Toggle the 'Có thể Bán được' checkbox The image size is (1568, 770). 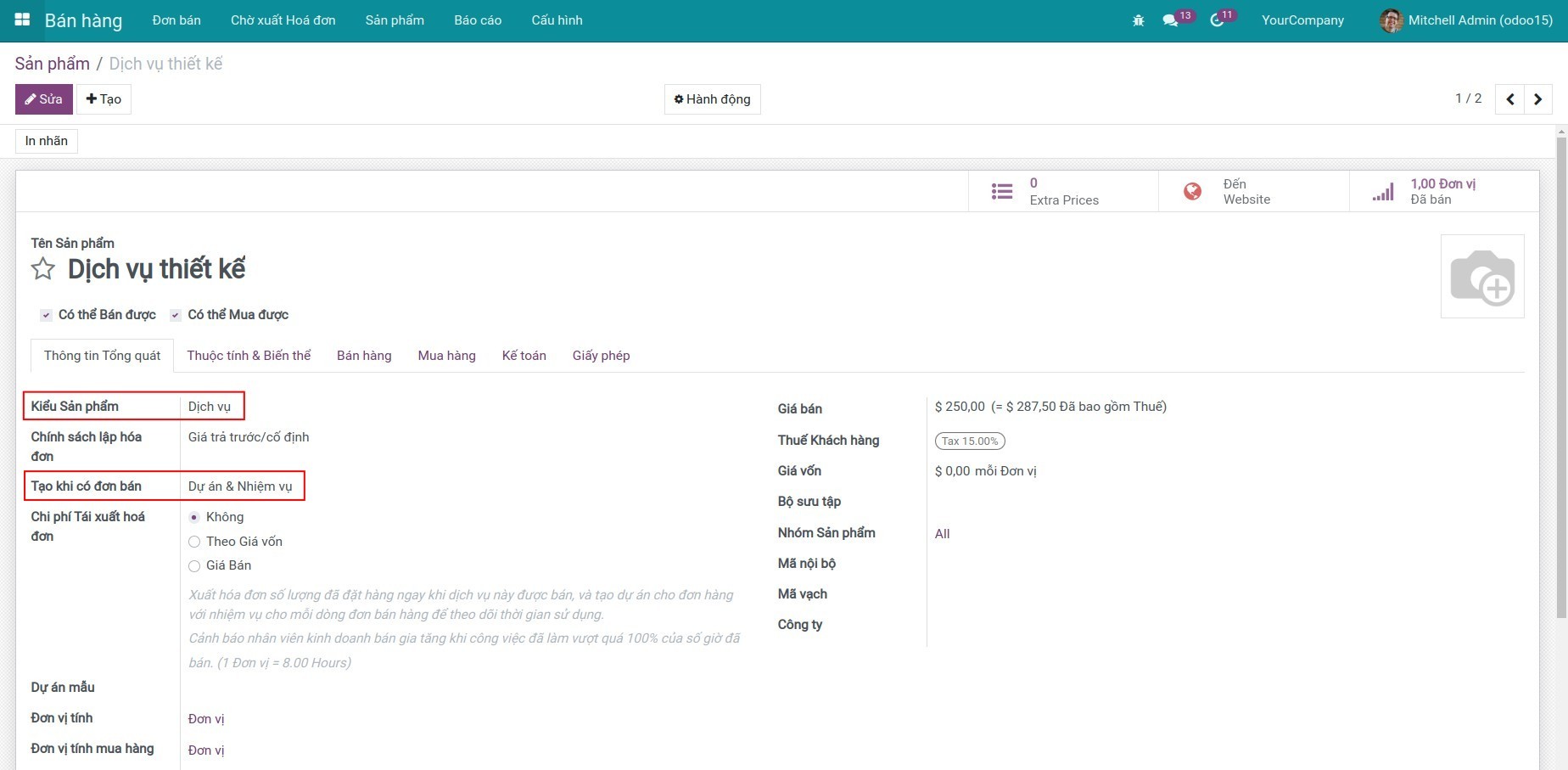coord(47,315)
